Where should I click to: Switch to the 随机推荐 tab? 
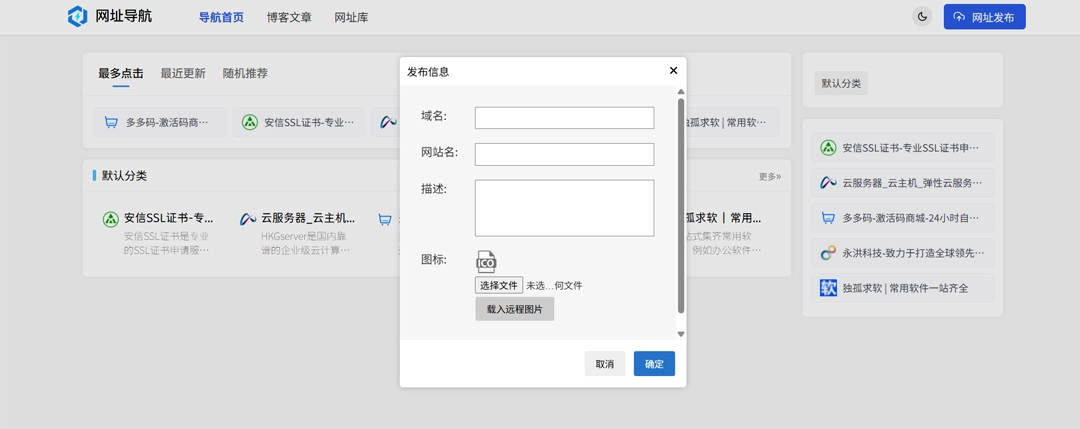pyautogui.click(x=245, y=73)
